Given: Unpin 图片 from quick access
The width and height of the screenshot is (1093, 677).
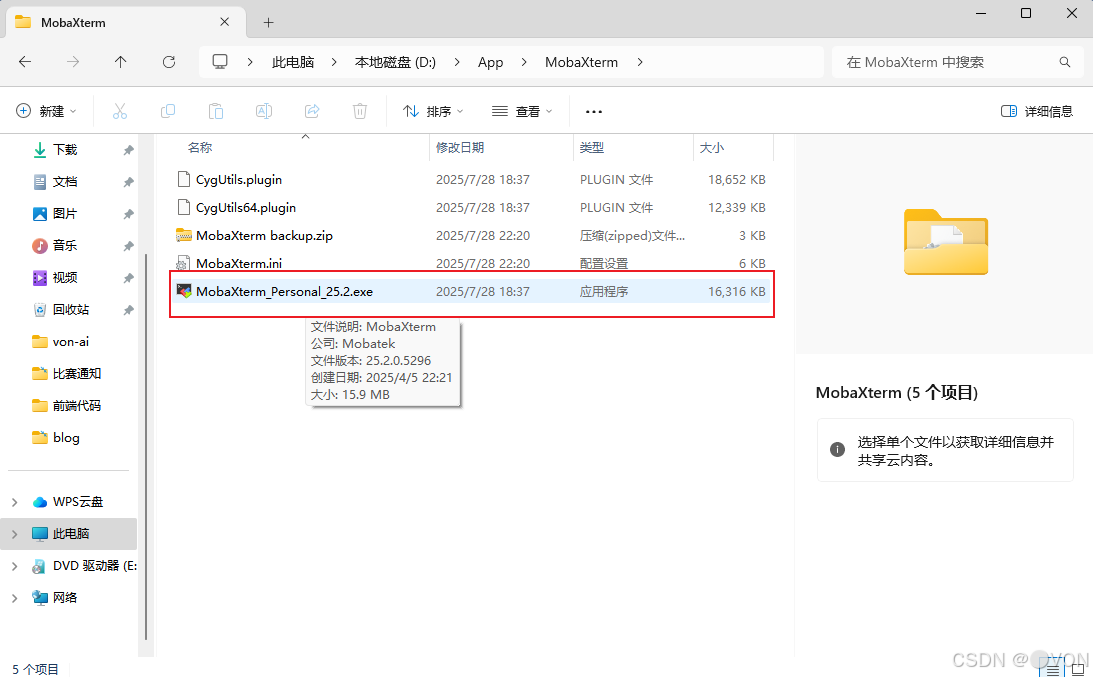Looking at the screenshot, I should pyautogui.click(x=128, y=214).
